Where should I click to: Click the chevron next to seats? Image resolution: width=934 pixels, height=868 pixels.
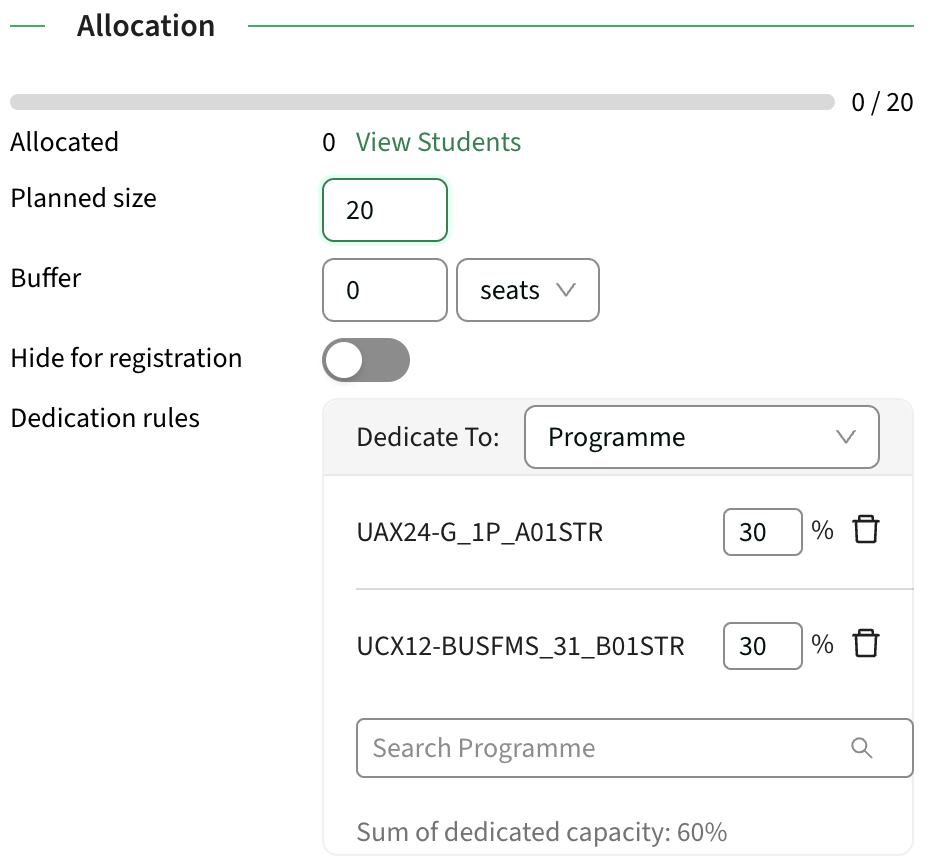point(565,290)
